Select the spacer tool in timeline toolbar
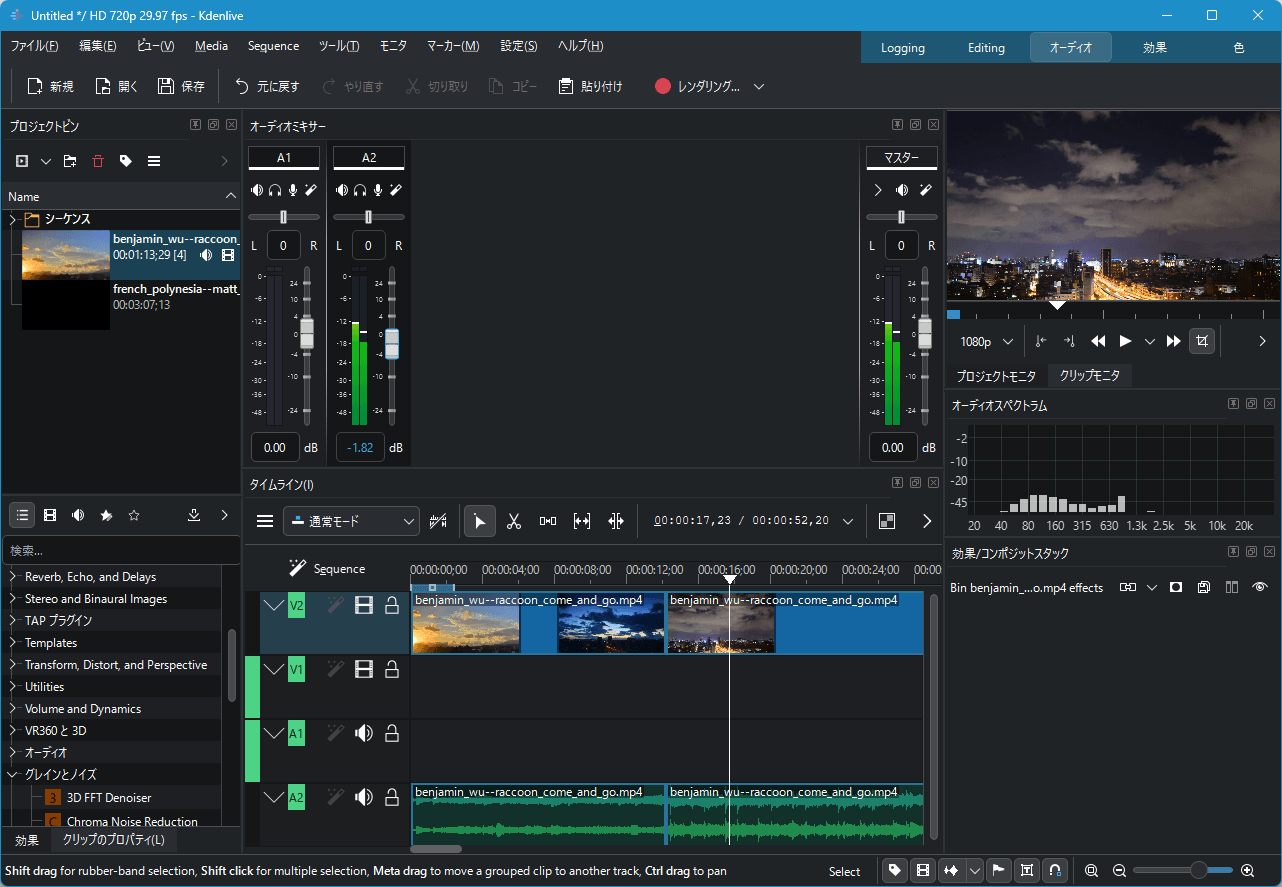The image size is (1282, 887). click(548, 521)
